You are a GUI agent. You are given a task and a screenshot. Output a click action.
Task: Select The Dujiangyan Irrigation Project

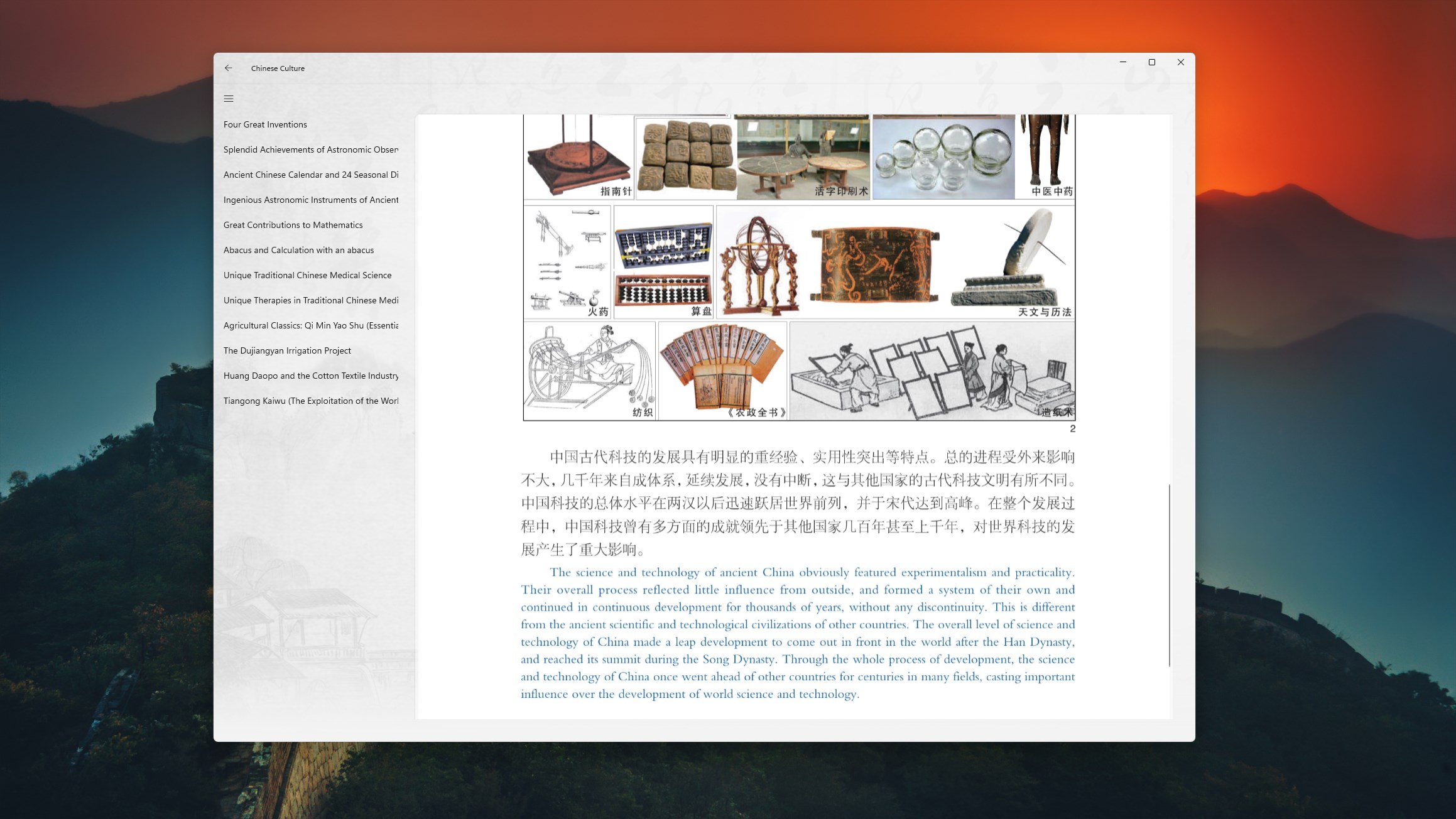[x=287, y=350]
